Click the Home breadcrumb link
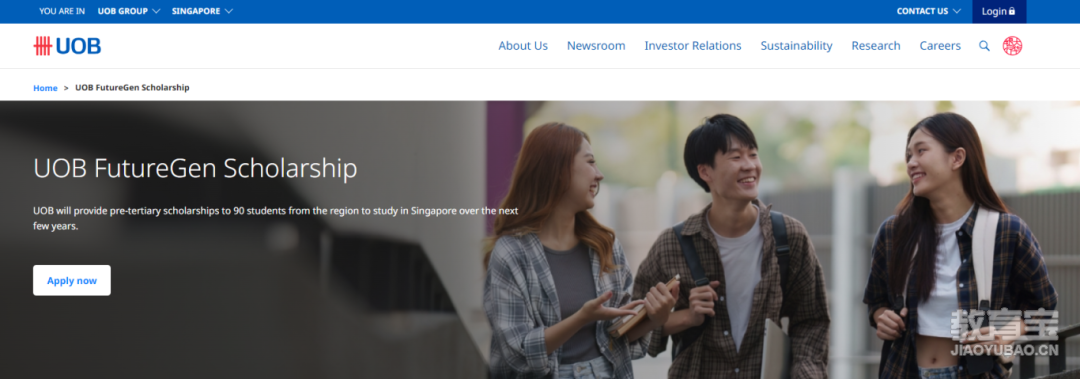1080x379 pixels. [x=45, y=88]
